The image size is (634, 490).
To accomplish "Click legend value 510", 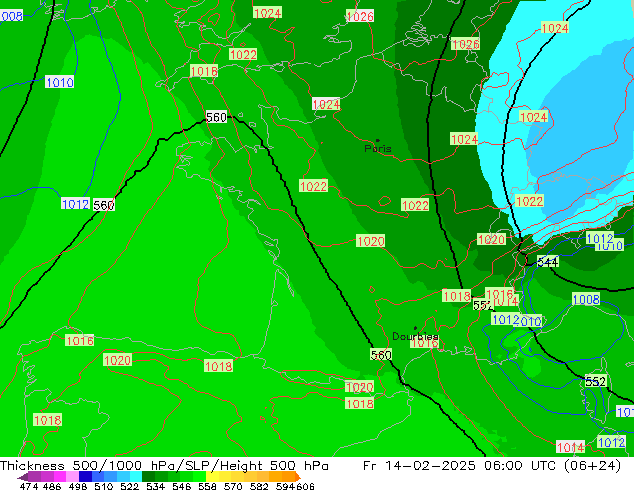I will tap(104, 486).
